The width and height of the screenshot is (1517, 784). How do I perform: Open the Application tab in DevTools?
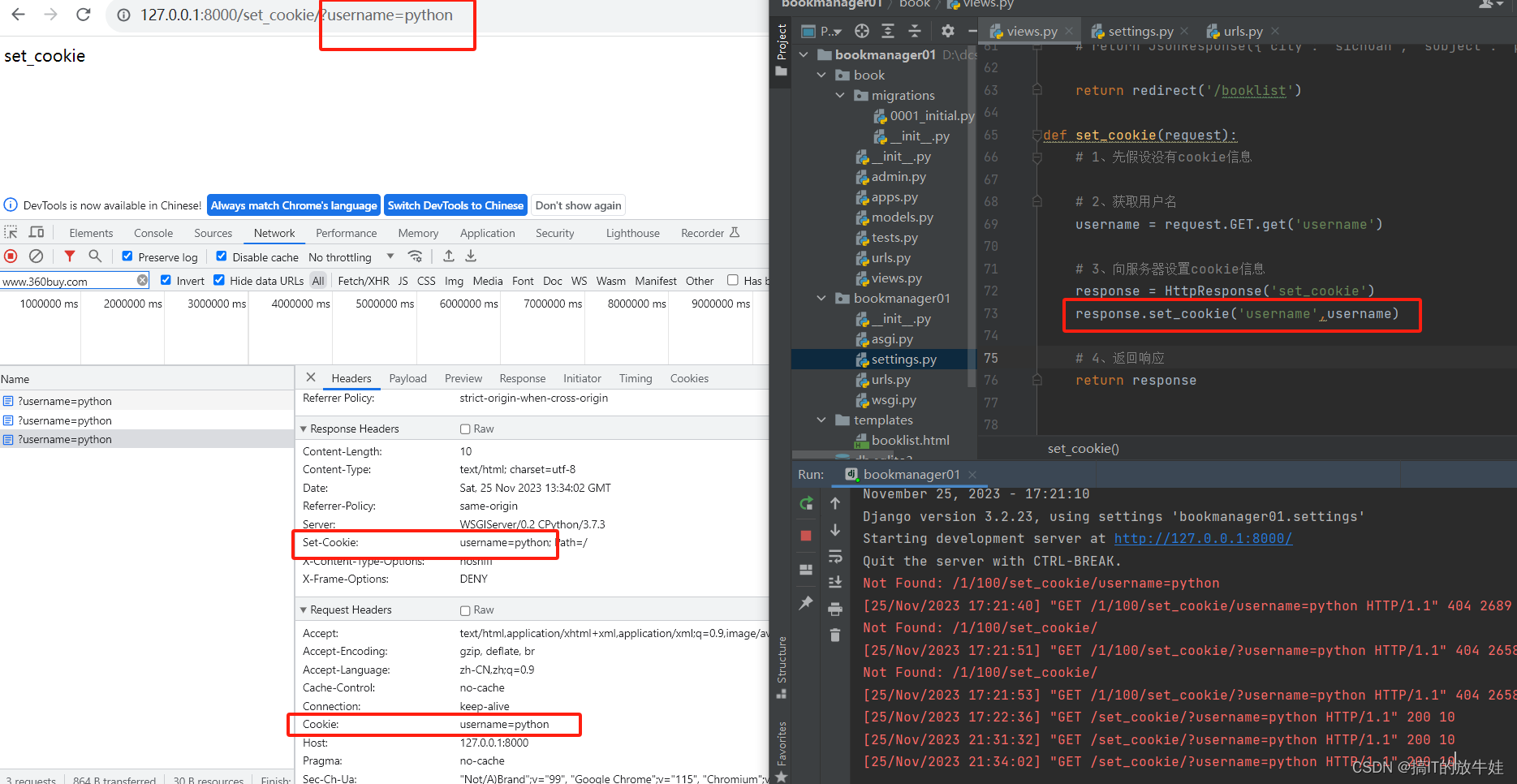tap(487, 233)
